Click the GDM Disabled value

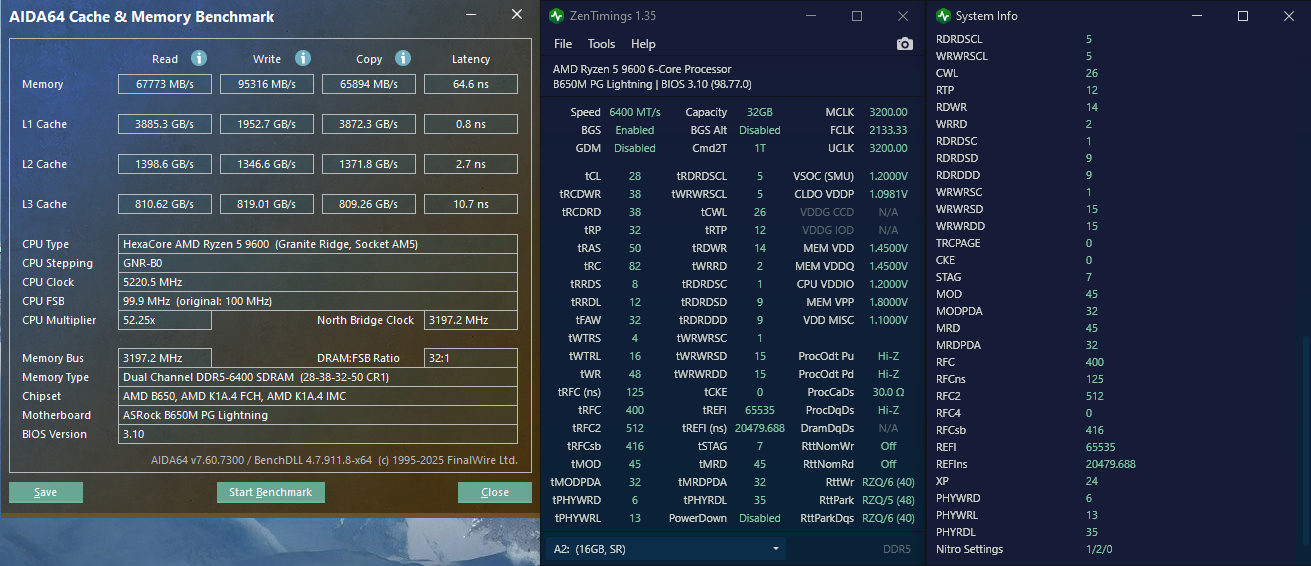pyautogui.click(x=635, y=148)
